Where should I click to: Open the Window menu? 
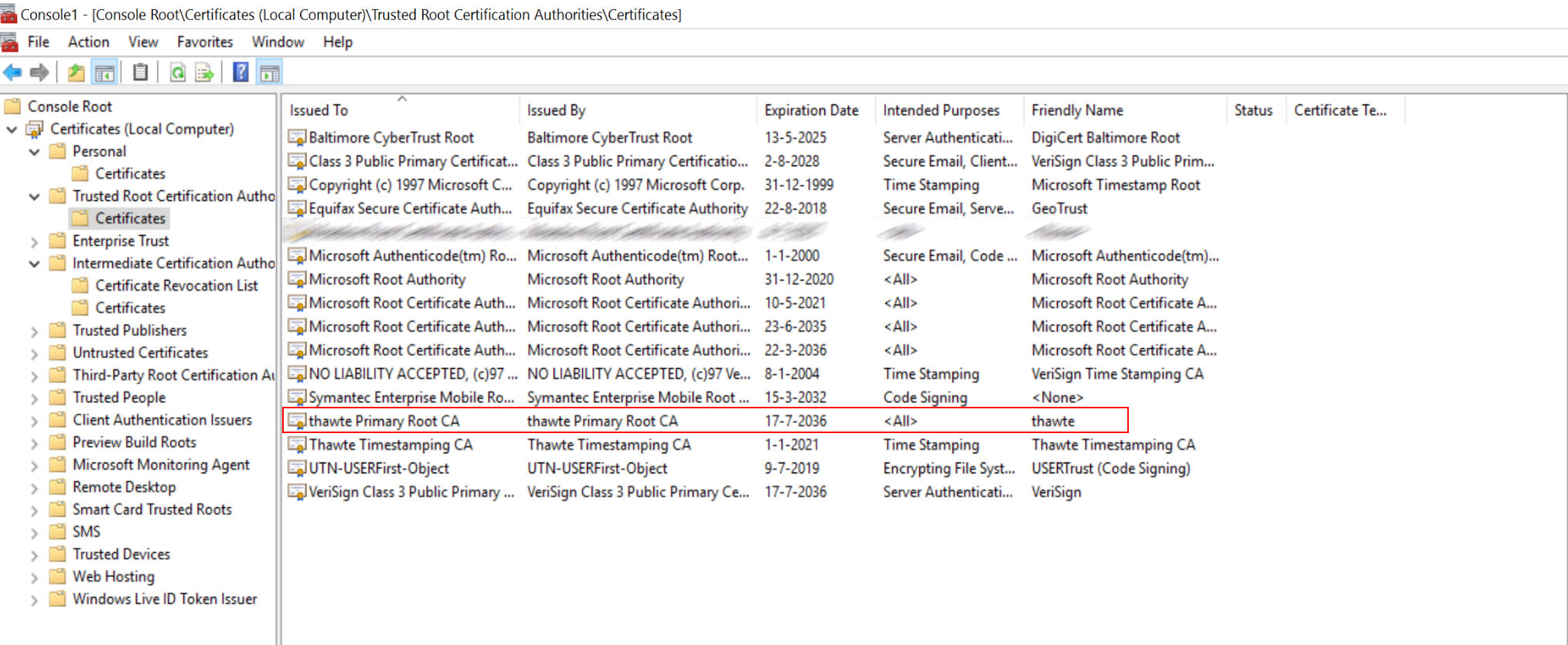[278, 42]
